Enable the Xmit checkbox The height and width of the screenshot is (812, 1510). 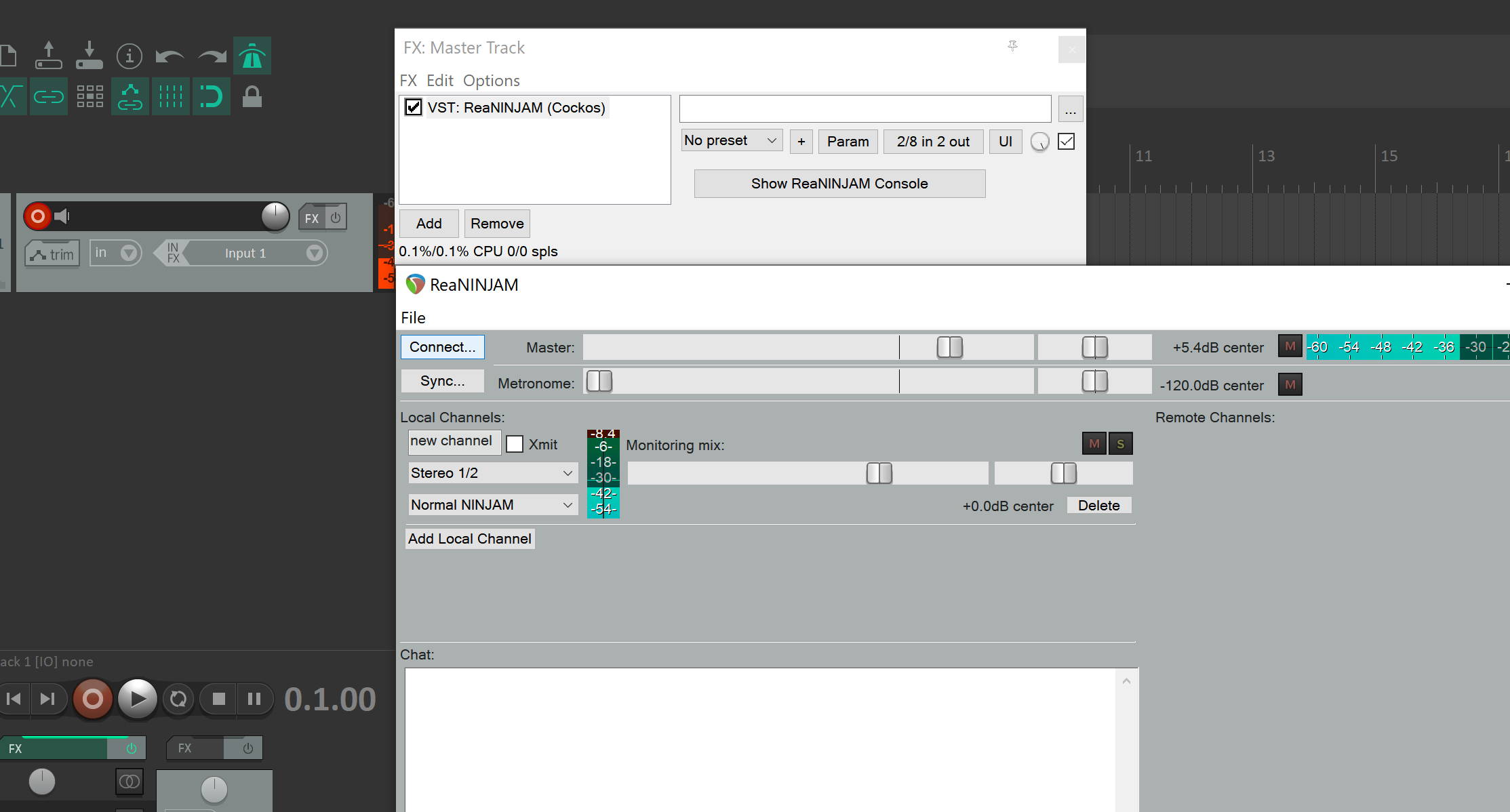coord(515,445)
